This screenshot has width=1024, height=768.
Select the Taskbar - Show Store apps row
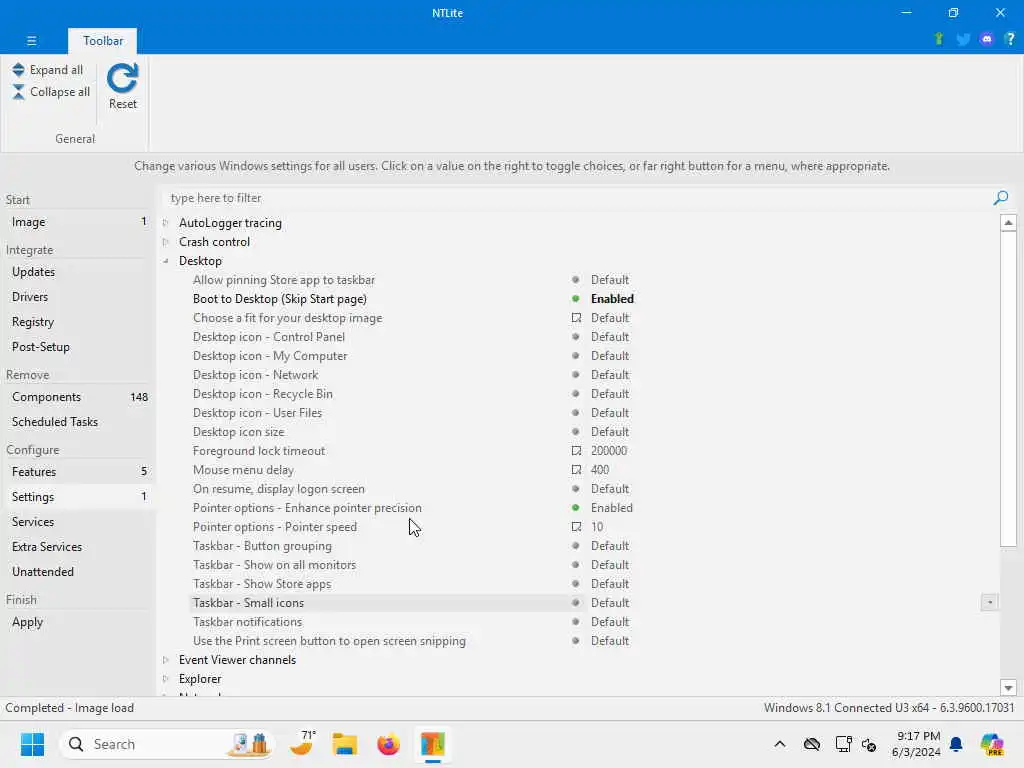coord(262,583)
